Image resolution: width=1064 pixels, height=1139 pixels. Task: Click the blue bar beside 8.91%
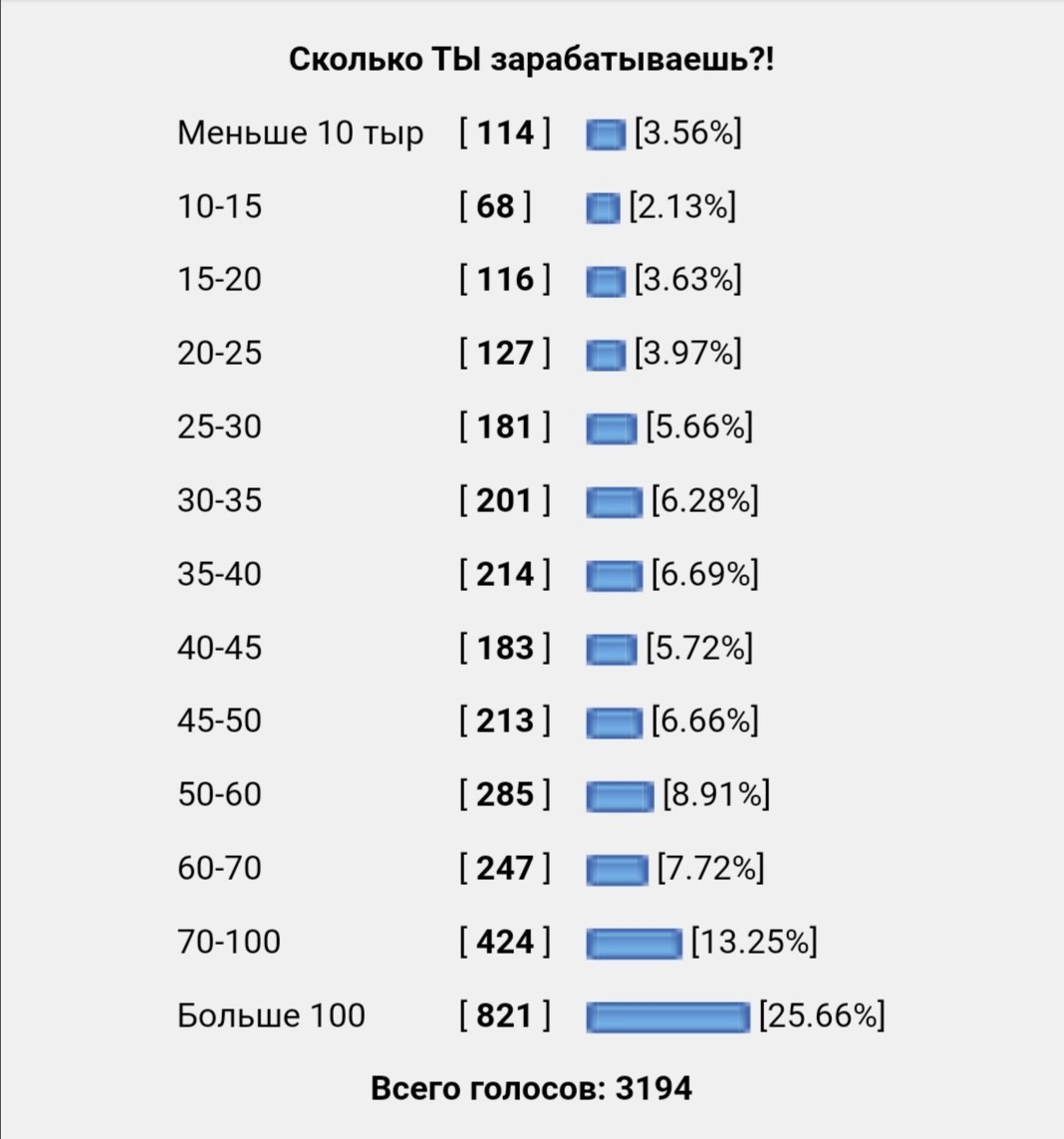point(620,796)
